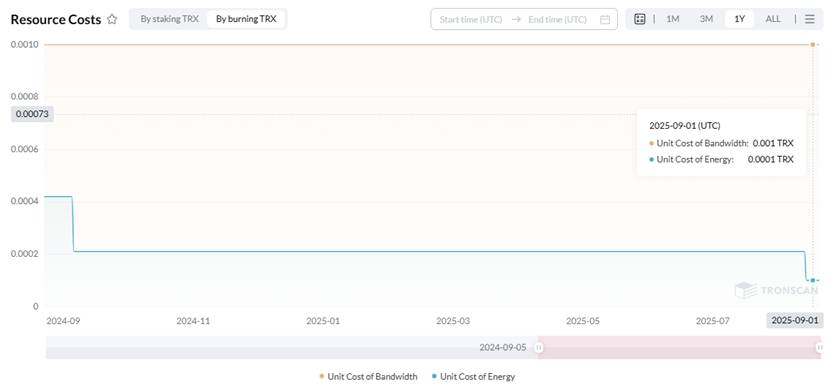Viewport: 831px width, 387px height.
Task: Show the ALL time range
Action: pos(773,19)
